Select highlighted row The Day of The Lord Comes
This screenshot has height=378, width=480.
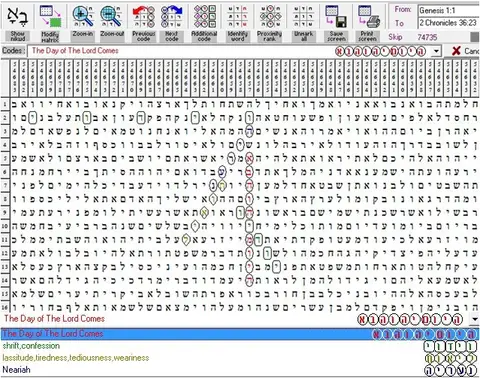240,334
